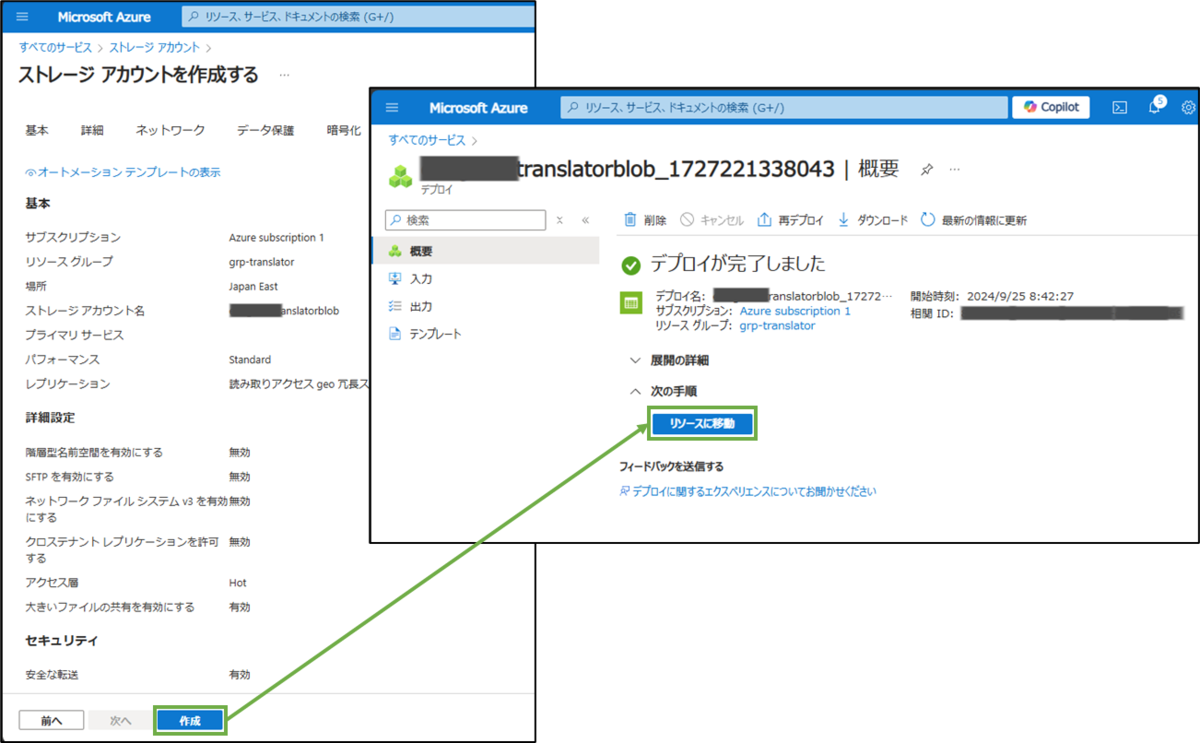Clear the sidebar search with X icon
1200x743 pixels.
tap(560, 220)
